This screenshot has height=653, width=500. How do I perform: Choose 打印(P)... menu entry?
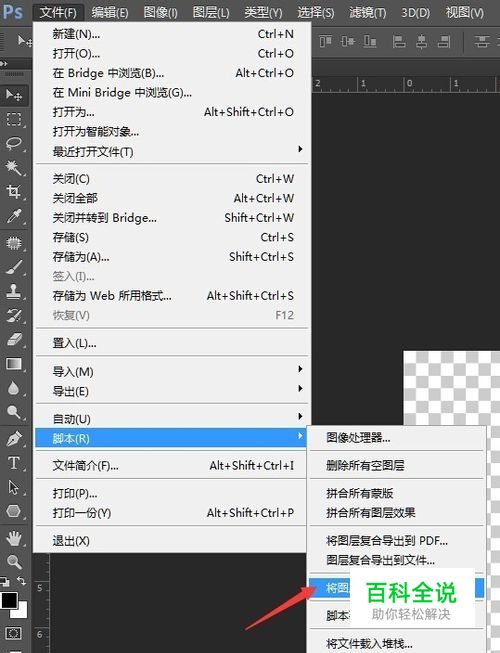[172, 493]
